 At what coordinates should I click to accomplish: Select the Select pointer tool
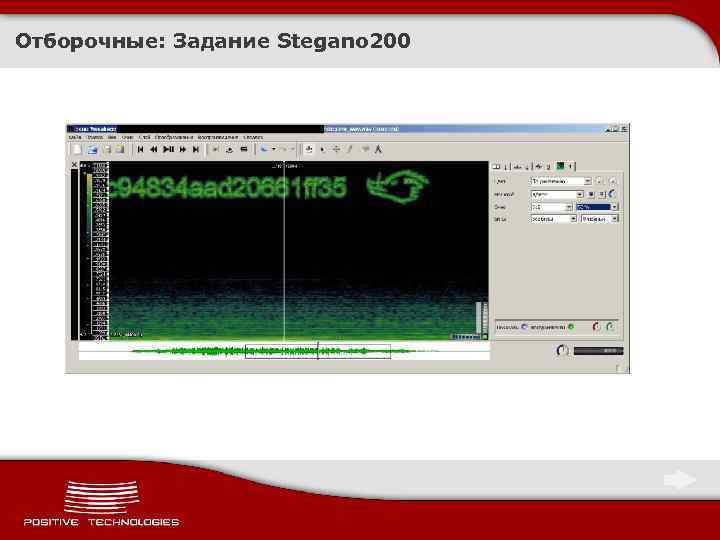point(322,149)
